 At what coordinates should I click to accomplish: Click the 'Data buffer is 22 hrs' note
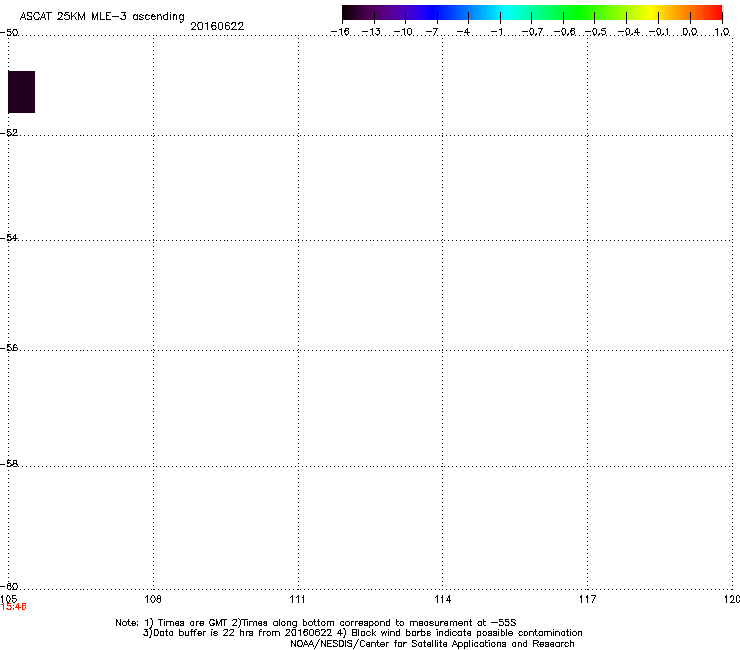(362, 633)
